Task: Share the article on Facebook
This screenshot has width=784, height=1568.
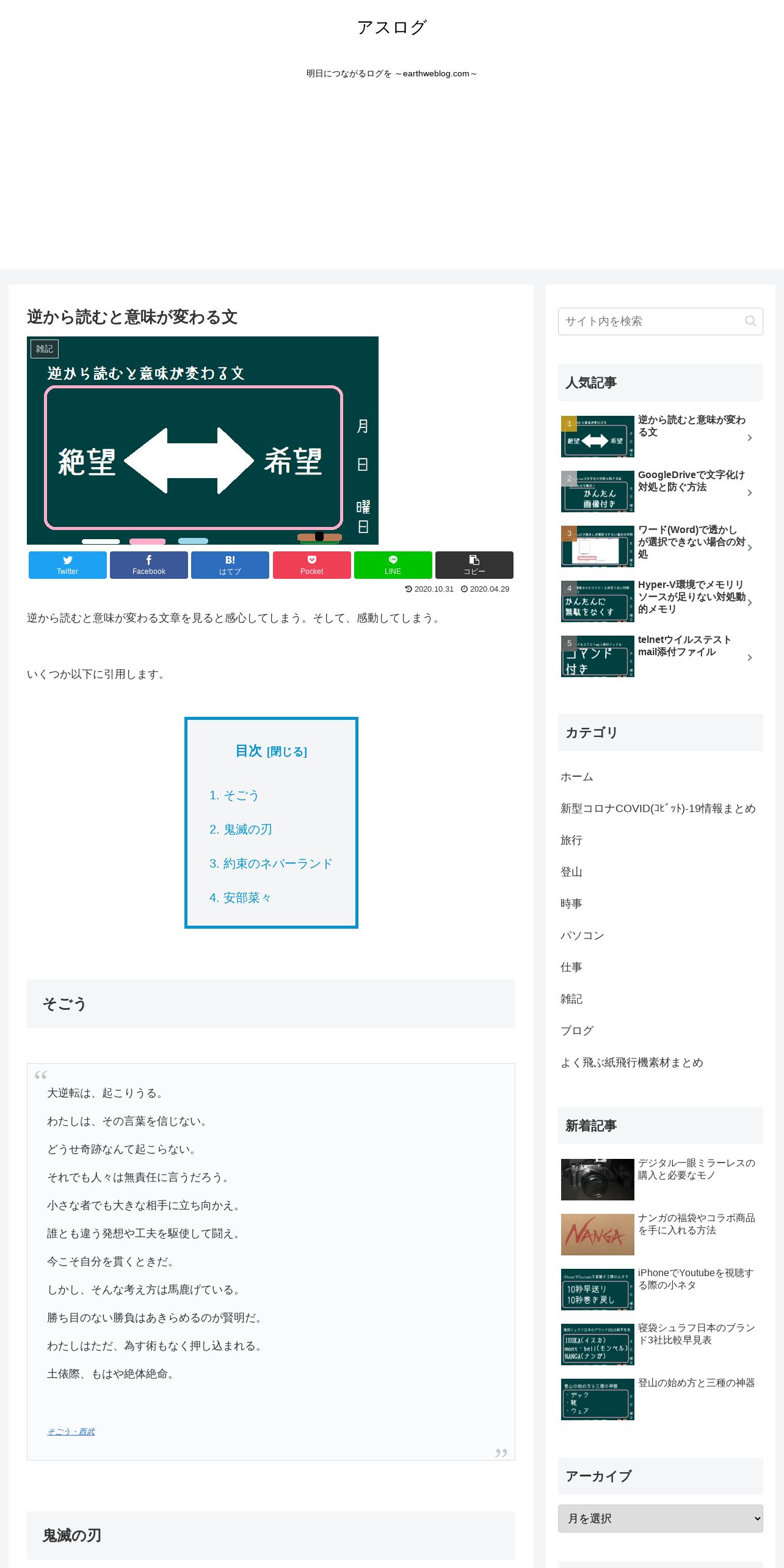Action: (149, 565)
